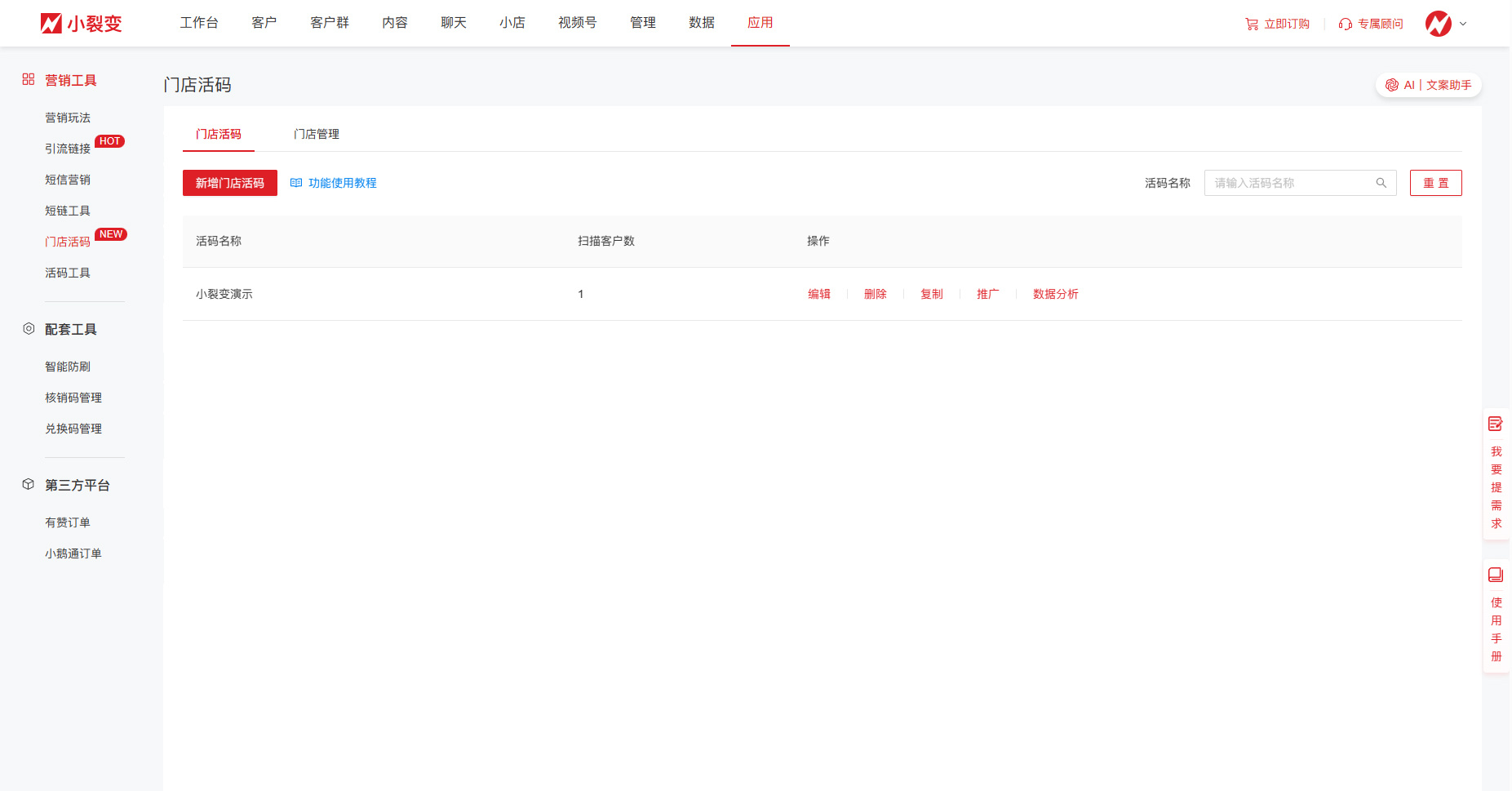Screen dimensions: 1512x791
Task: Expand the user avatar dropdown arrow
Action: [x=1463, y=24]
